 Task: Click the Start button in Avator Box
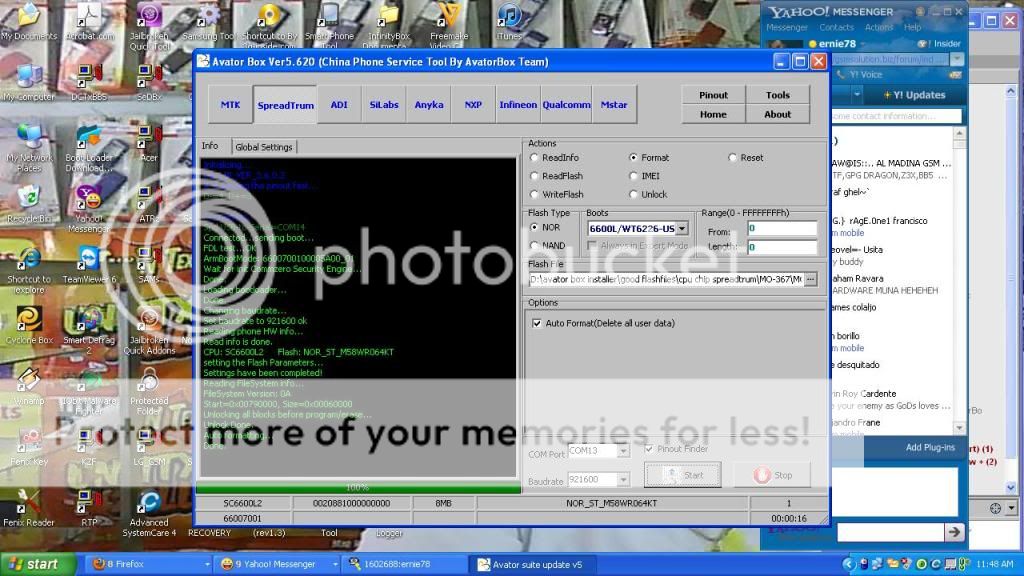[x=683, y=475]
